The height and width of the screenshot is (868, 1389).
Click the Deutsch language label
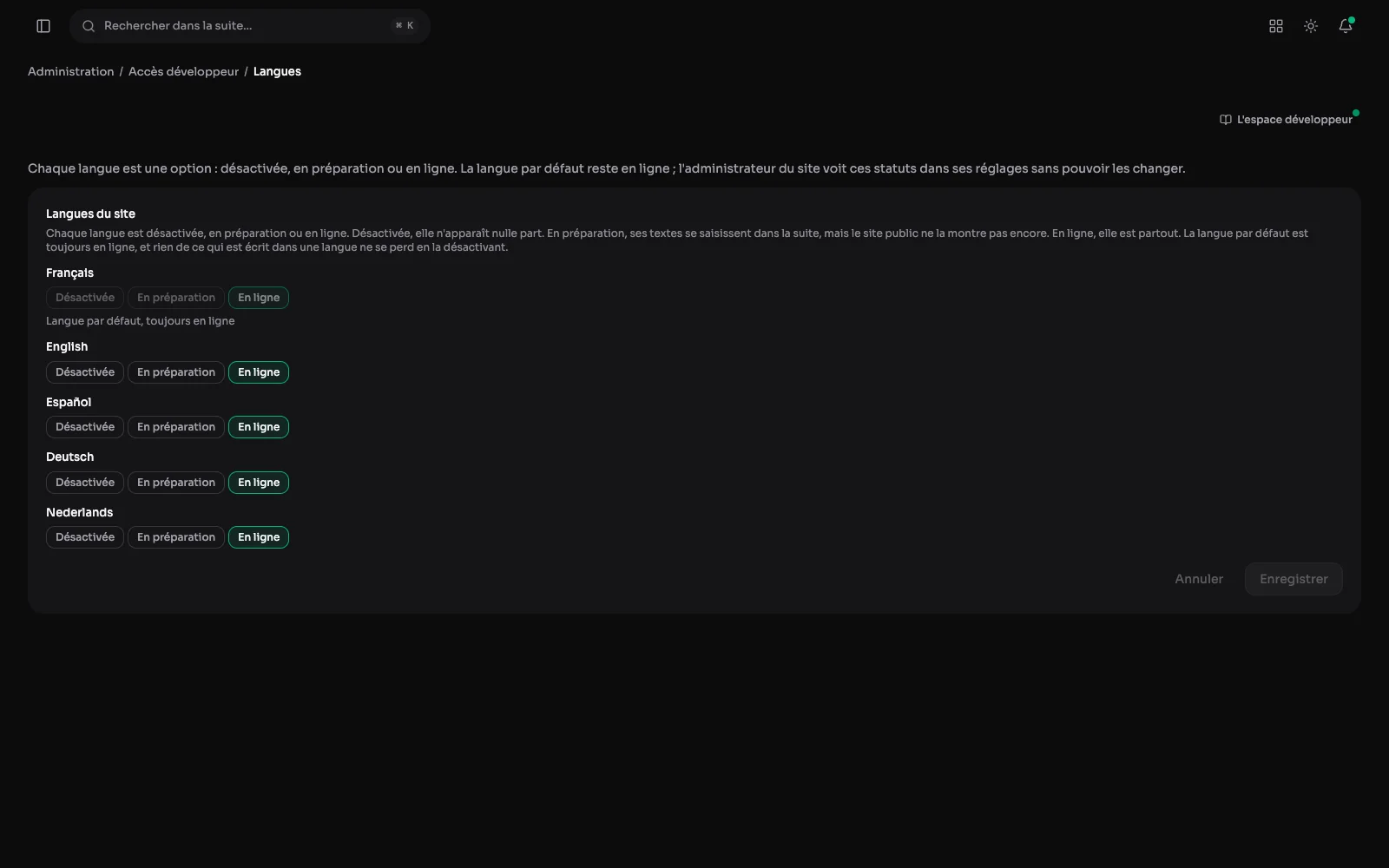(x=69, y=457)
